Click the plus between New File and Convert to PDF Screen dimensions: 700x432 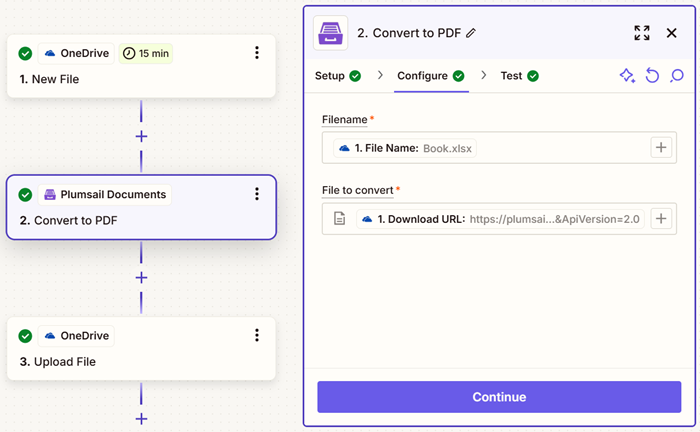click(x=141, y=136)
